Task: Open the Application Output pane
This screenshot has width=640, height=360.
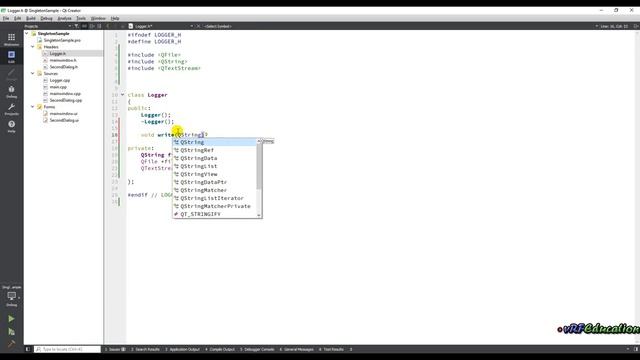Action: (x=182, y=349)
